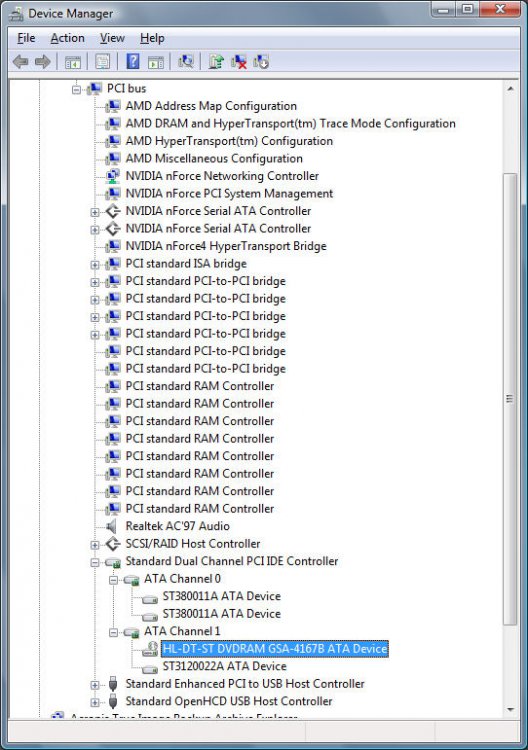
Task: Expand Standard Enhanced PCI to USB Host Controller
Action: 95,684
